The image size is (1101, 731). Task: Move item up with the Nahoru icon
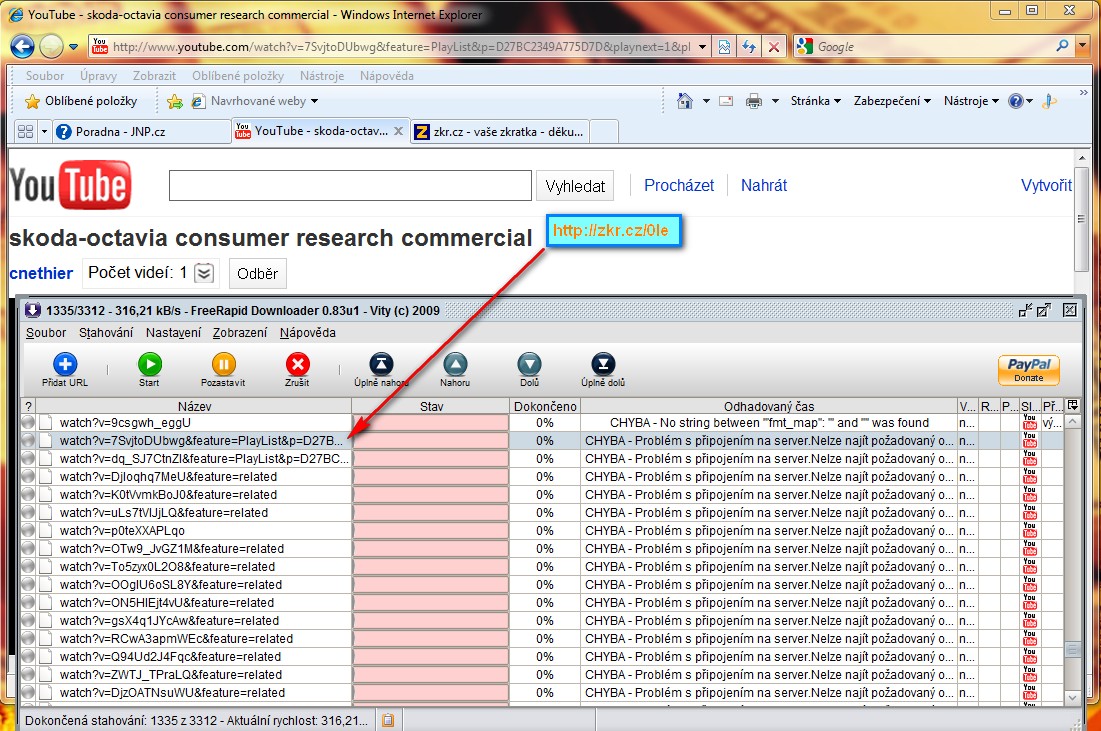click(455, 364)
